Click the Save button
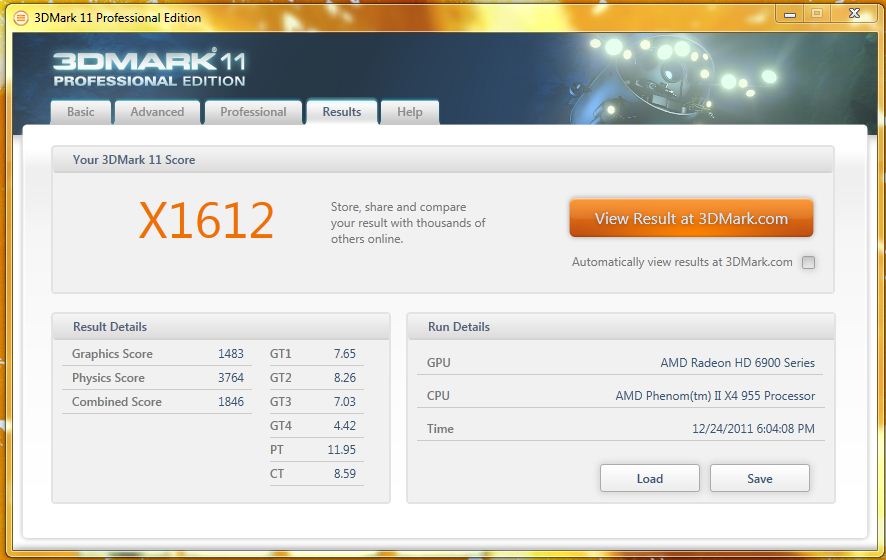886x560 pixels. (x=759, y=479)
